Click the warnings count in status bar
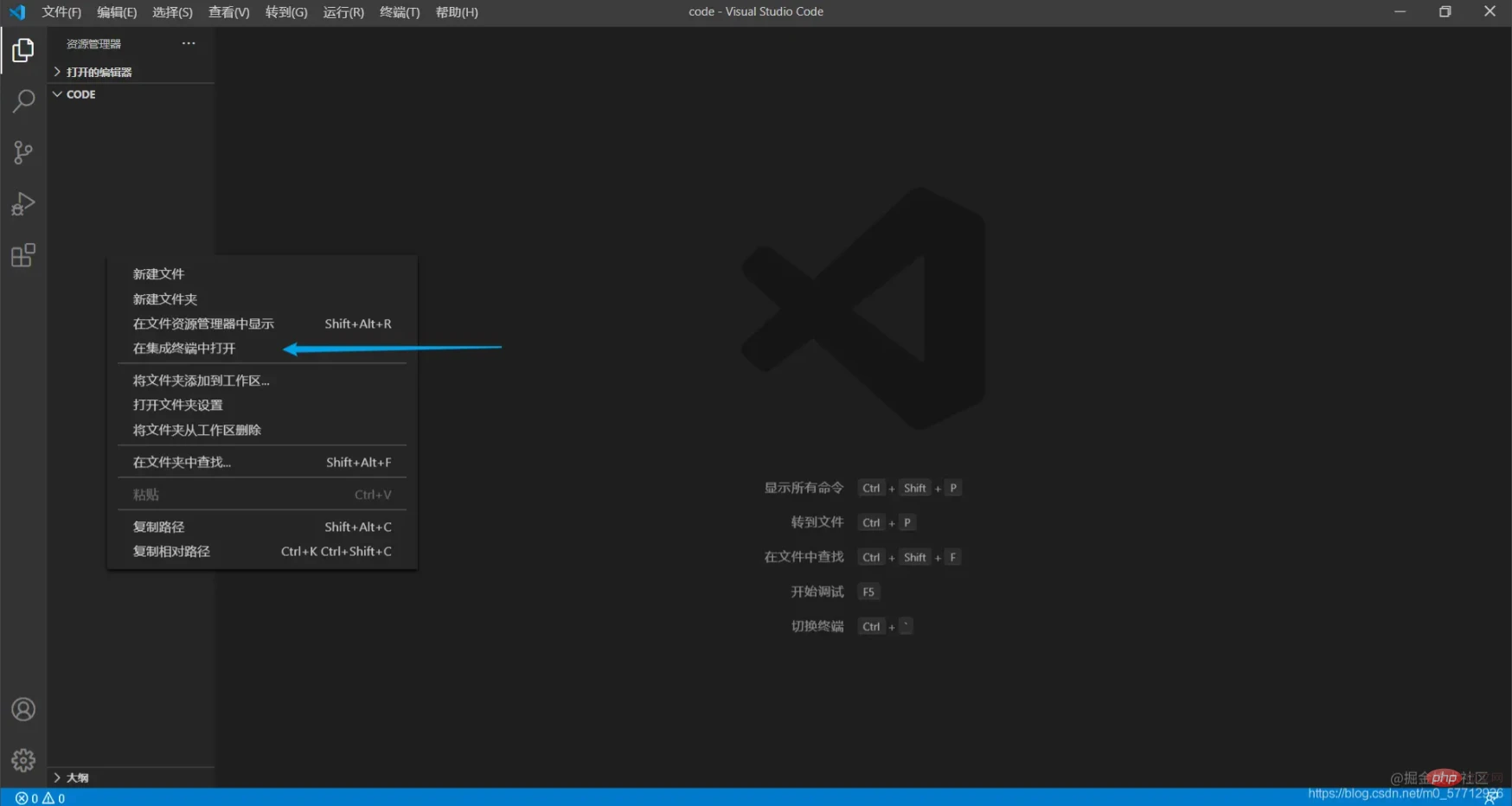Image resolution: width=1512 pixels, height=806 pixels. pos(54,798)
